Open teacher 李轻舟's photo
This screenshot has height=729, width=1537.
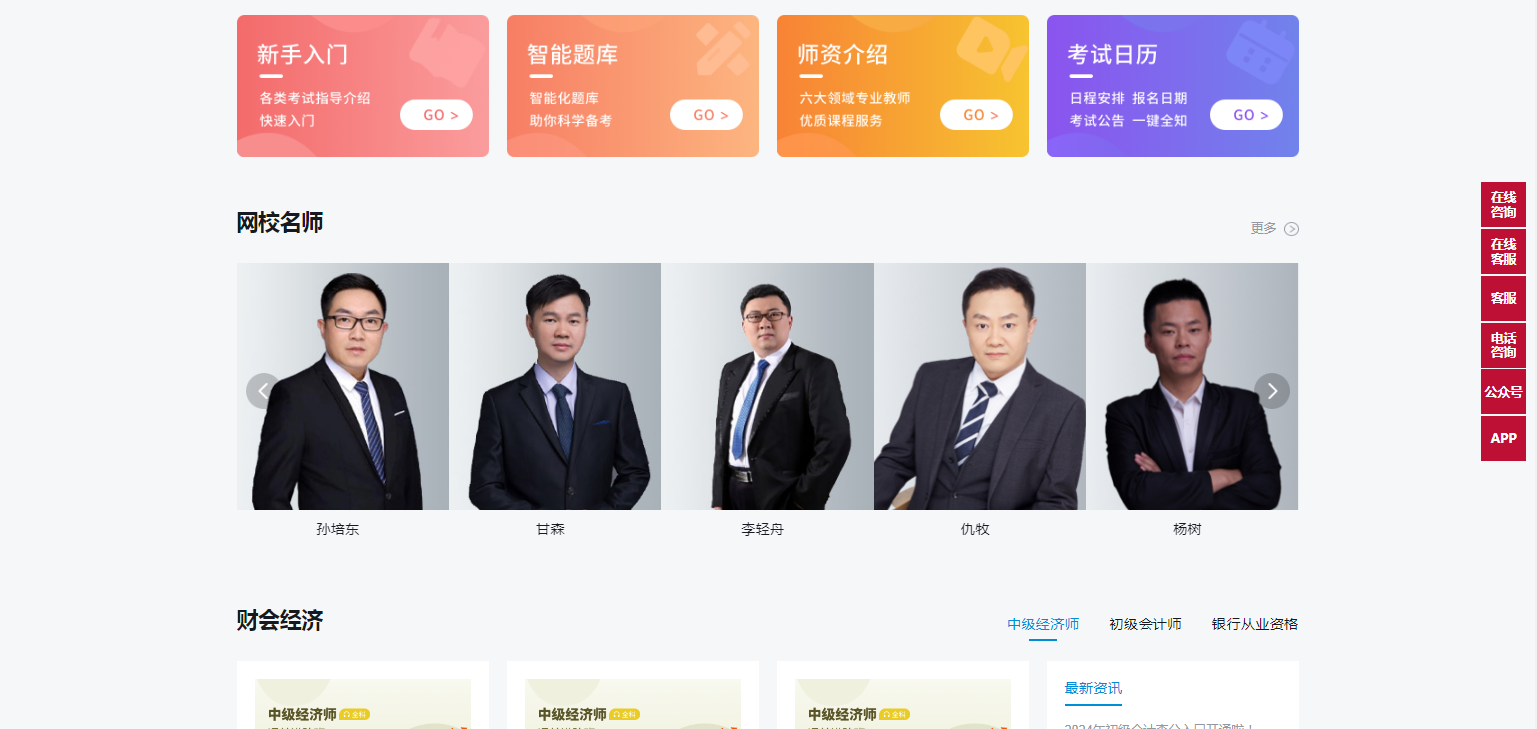point(768,386)
